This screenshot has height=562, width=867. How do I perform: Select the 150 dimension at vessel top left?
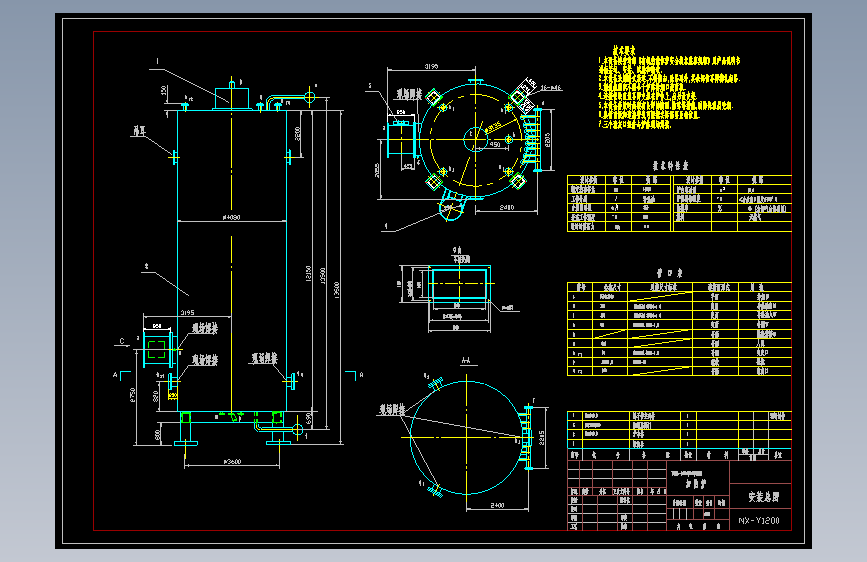coord(164,91)
